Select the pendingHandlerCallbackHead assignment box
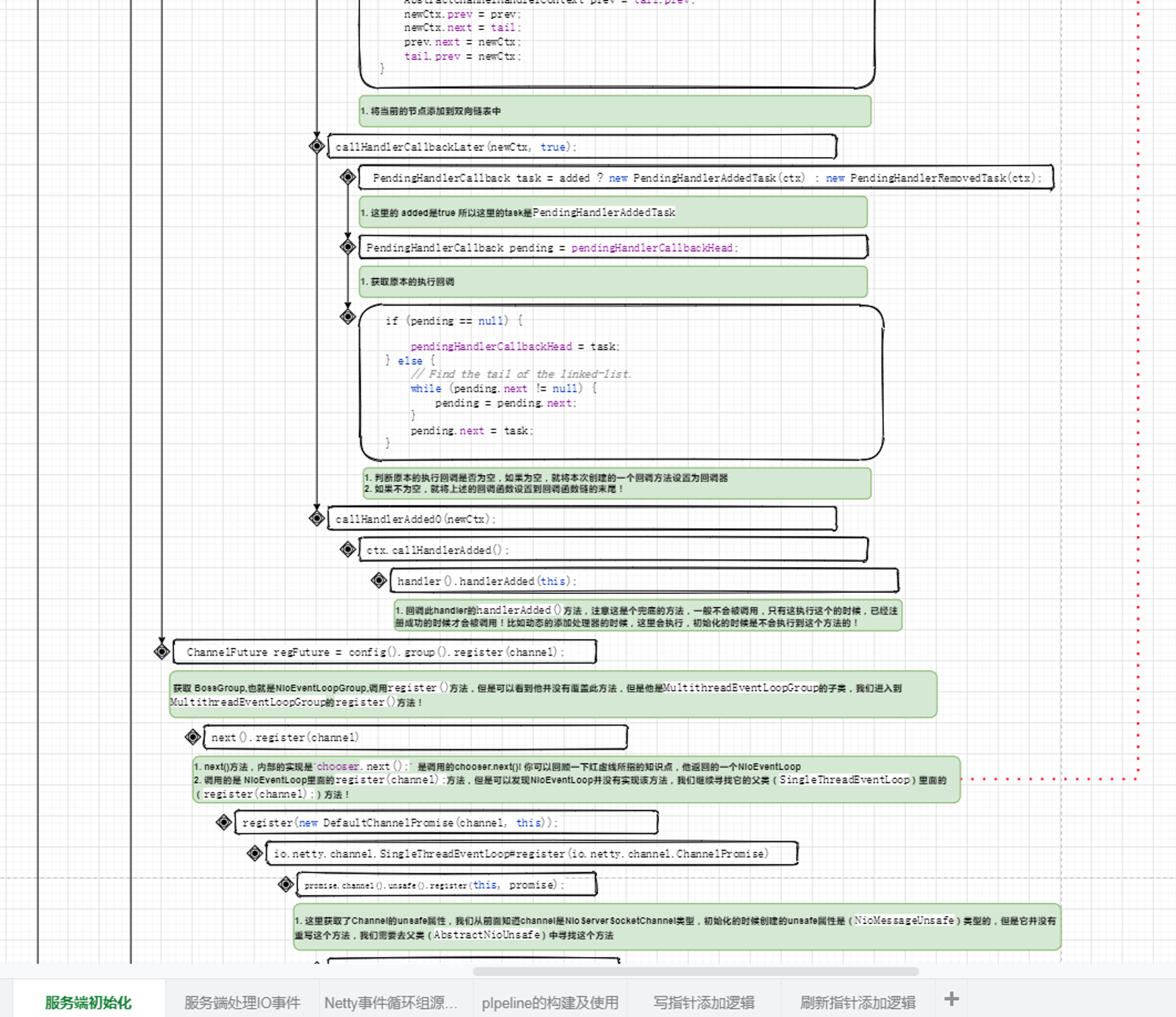Screen dimensions: 1176x1017 [613, 247]
